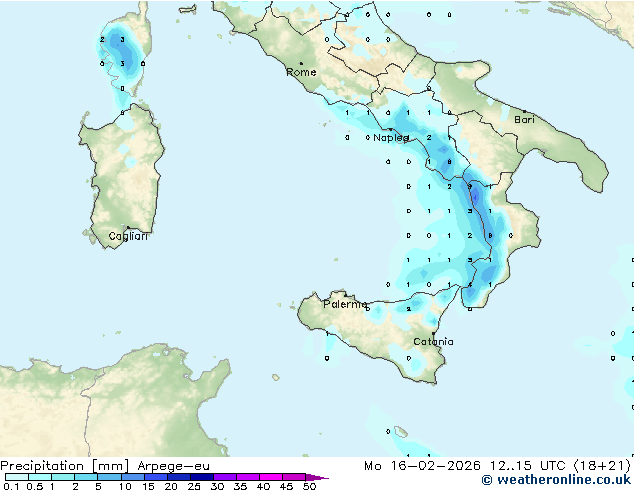
Task: Select the 30–35 mm purple swatch
Action: tap(225, 477)
